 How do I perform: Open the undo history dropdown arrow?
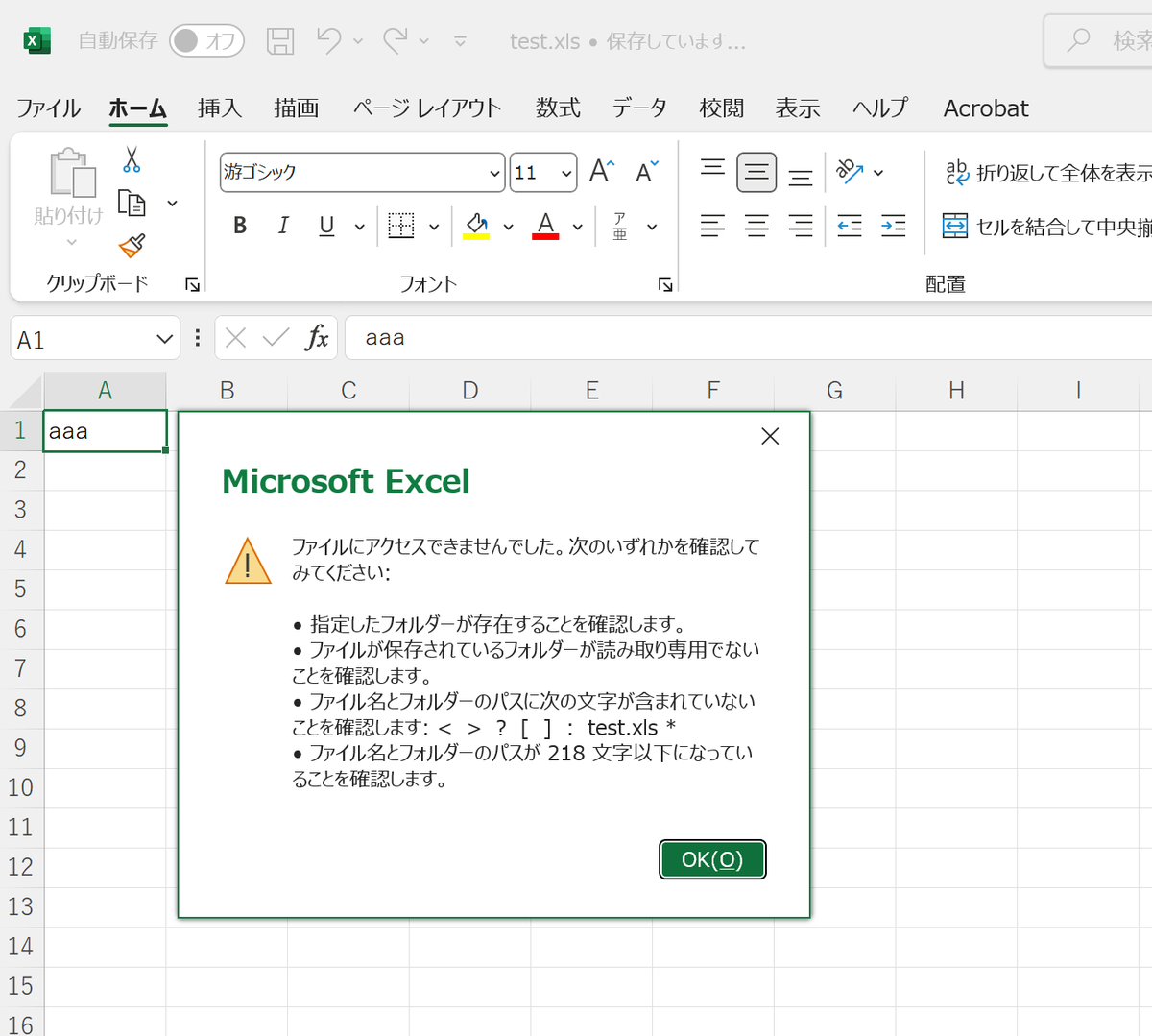[358, 41]
